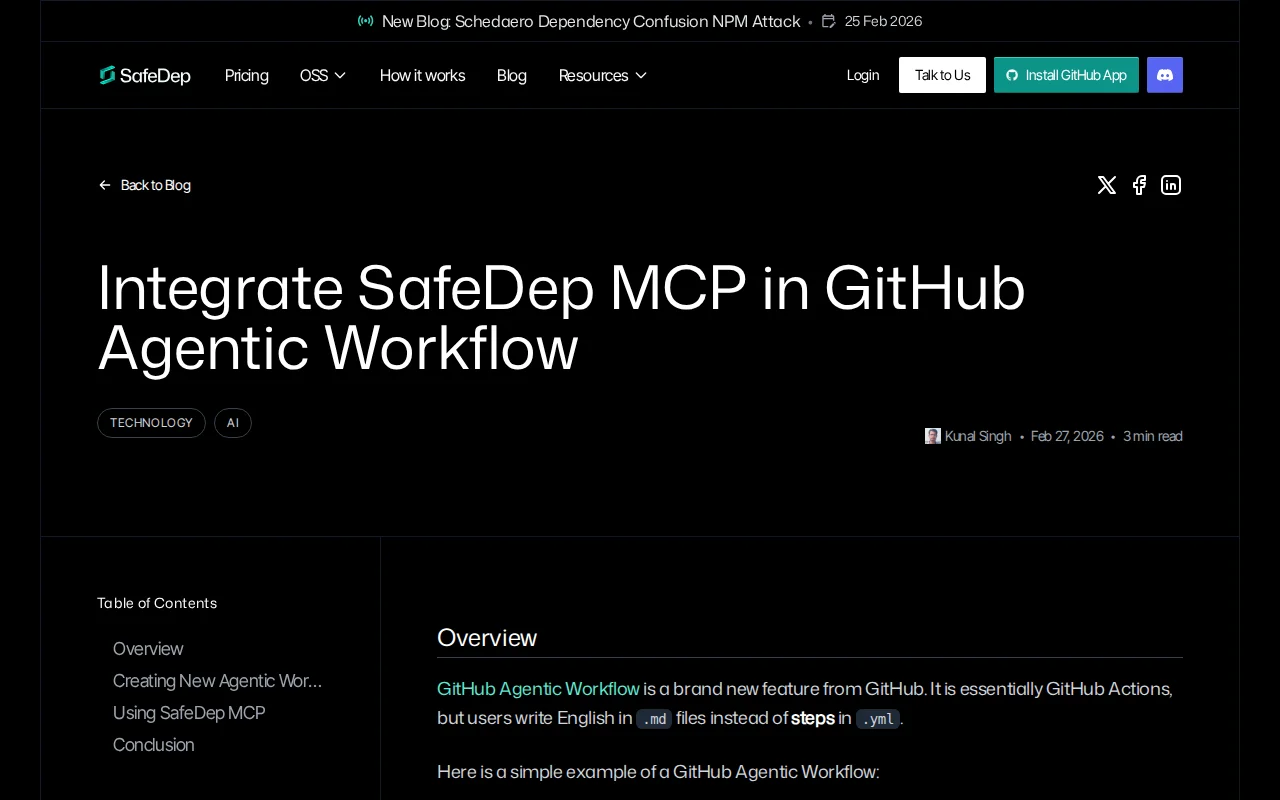Share the article on LinkedIn

coord(1171,185)
